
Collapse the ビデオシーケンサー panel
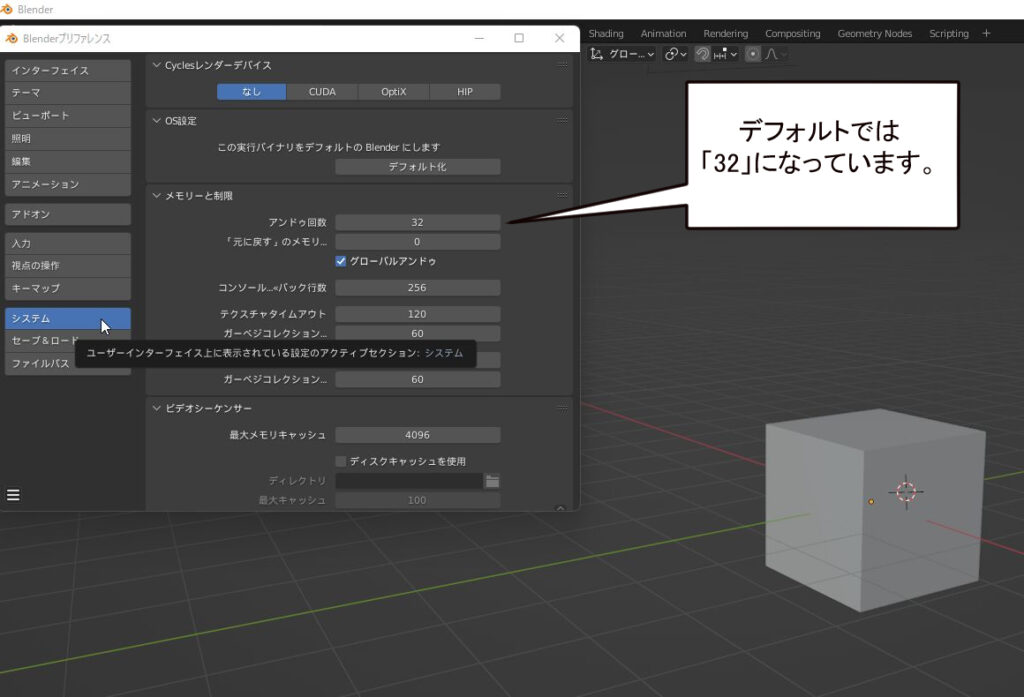pyautogui.click(x=157, y=408)
